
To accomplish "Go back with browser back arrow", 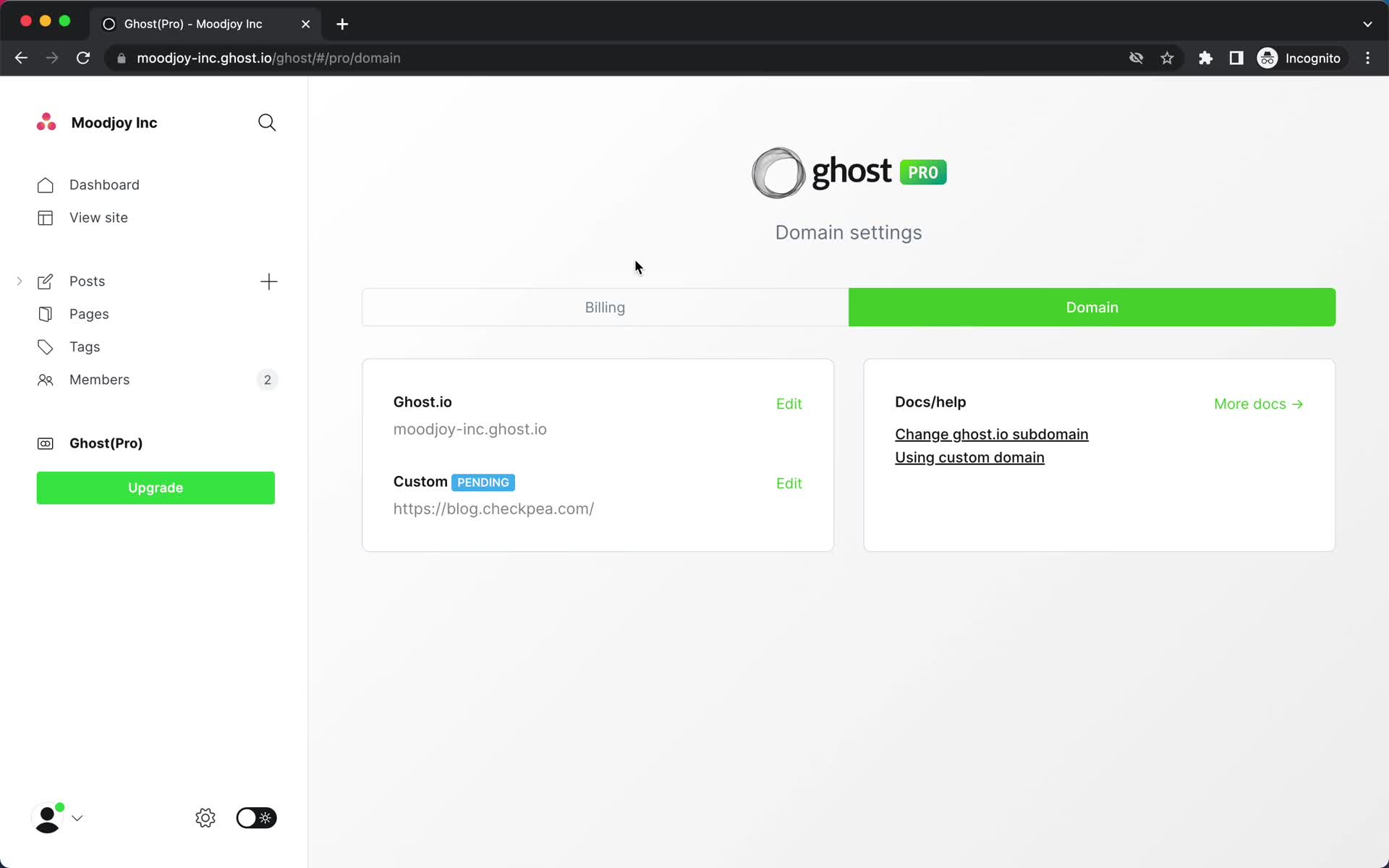I will point(21,58).
